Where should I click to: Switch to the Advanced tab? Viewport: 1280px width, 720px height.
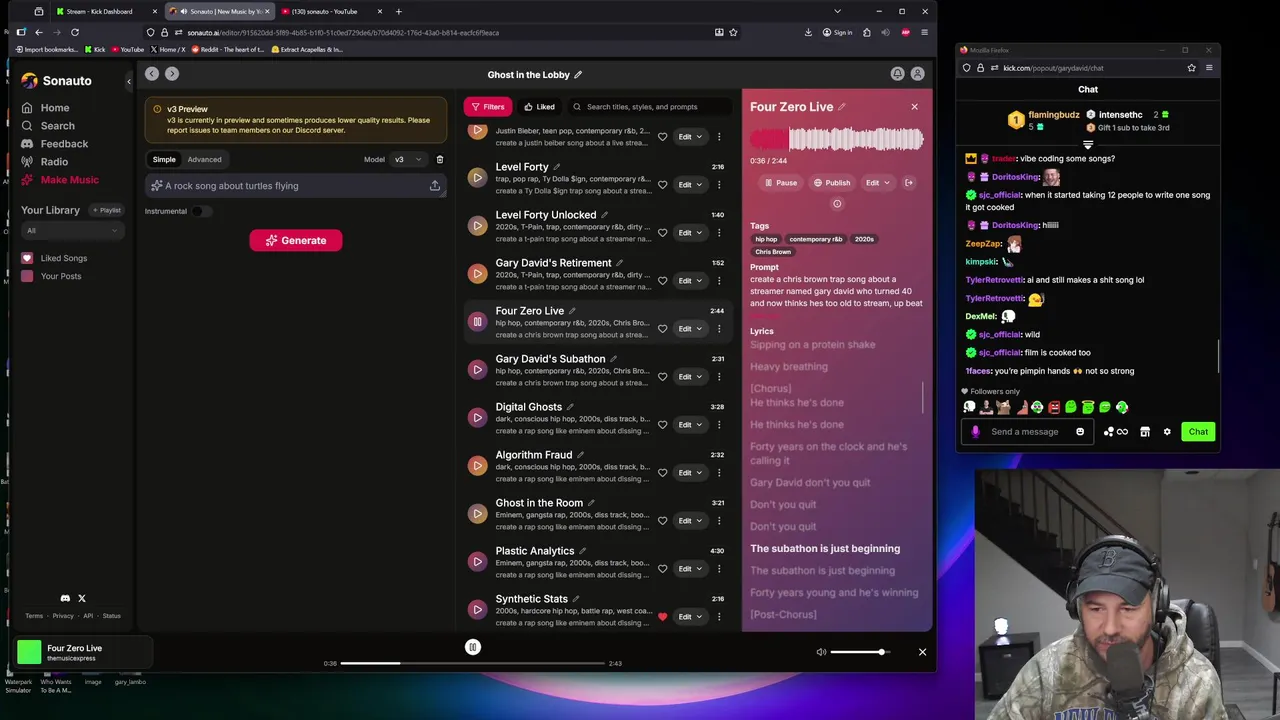(x=204, y=159)
